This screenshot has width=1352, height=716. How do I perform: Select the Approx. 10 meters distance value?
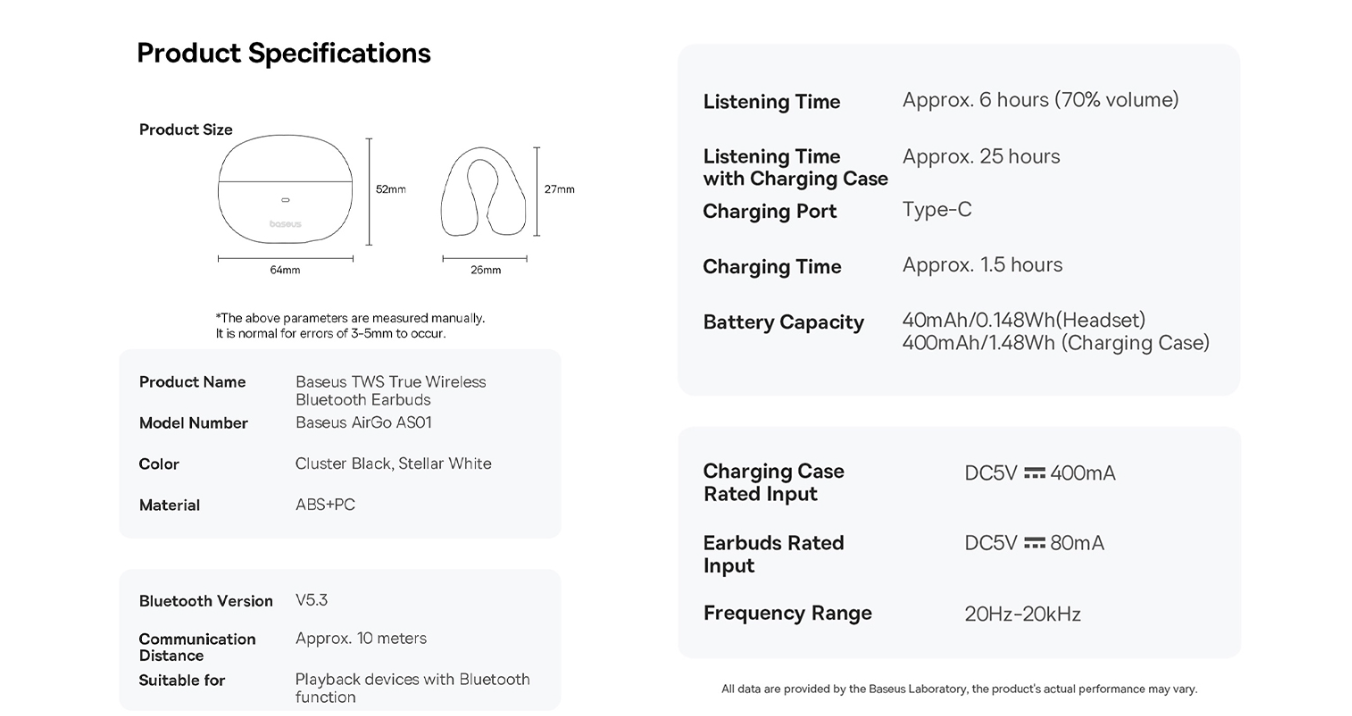point(361,638)
